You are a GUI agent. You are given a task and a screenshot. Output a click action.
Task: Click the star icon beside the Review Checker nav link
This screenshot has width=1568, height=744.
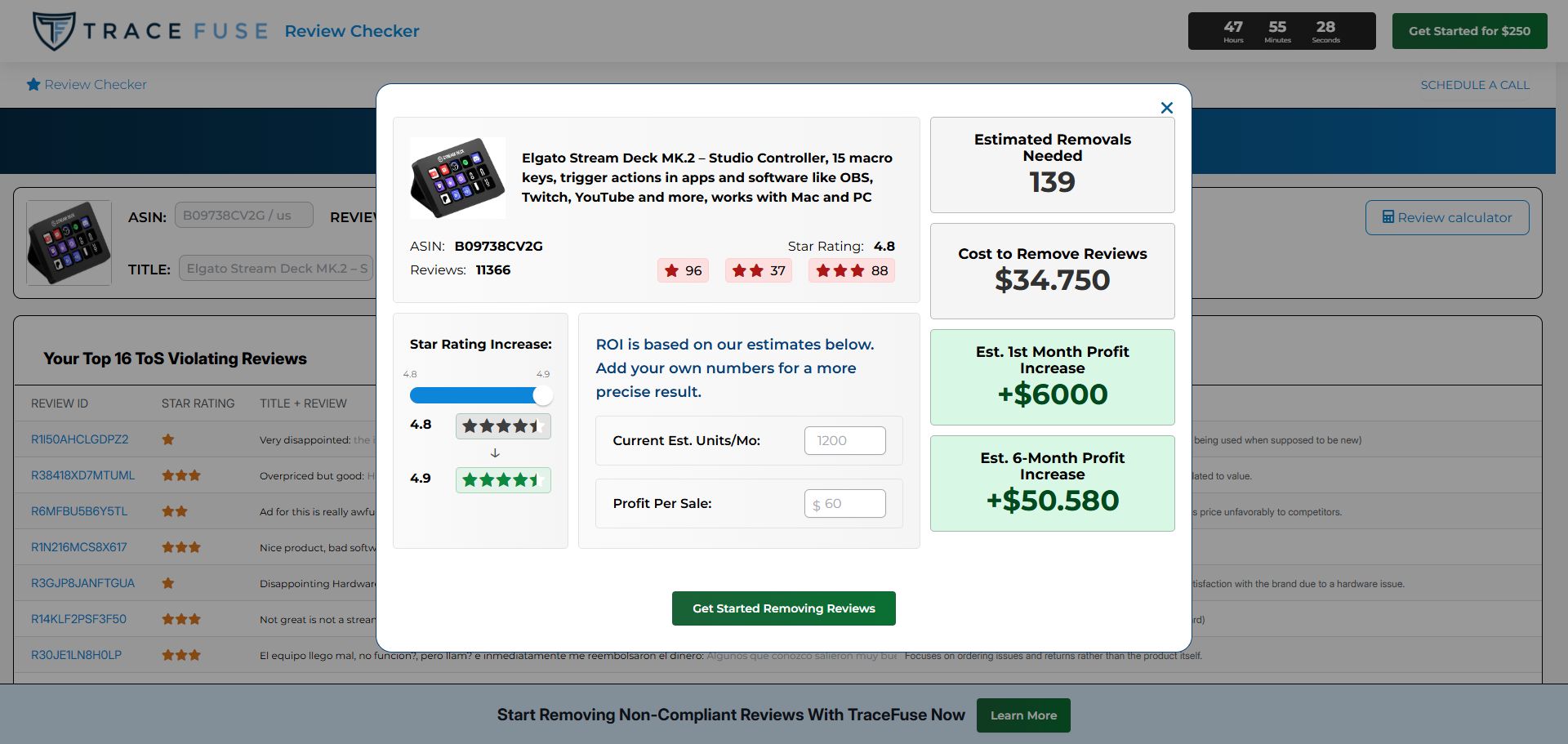click(x=33, y=84)
